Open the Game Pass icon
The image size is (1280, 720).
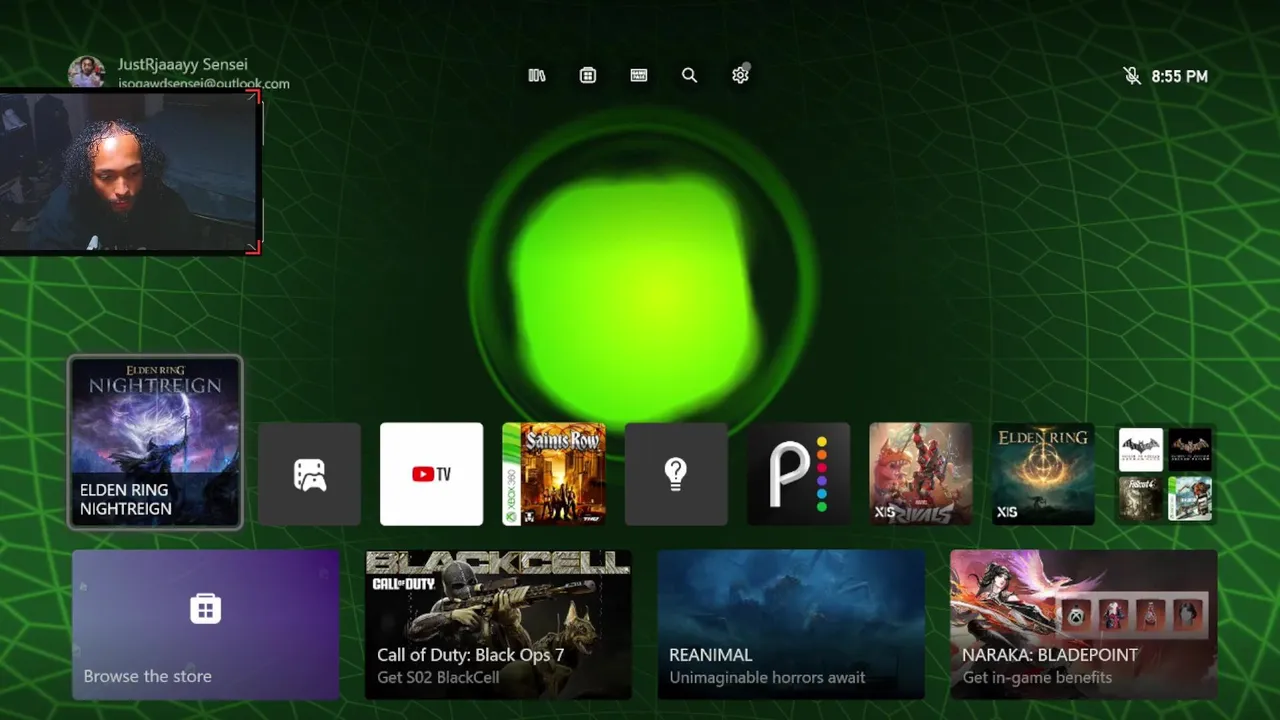[x=639, y=75]
